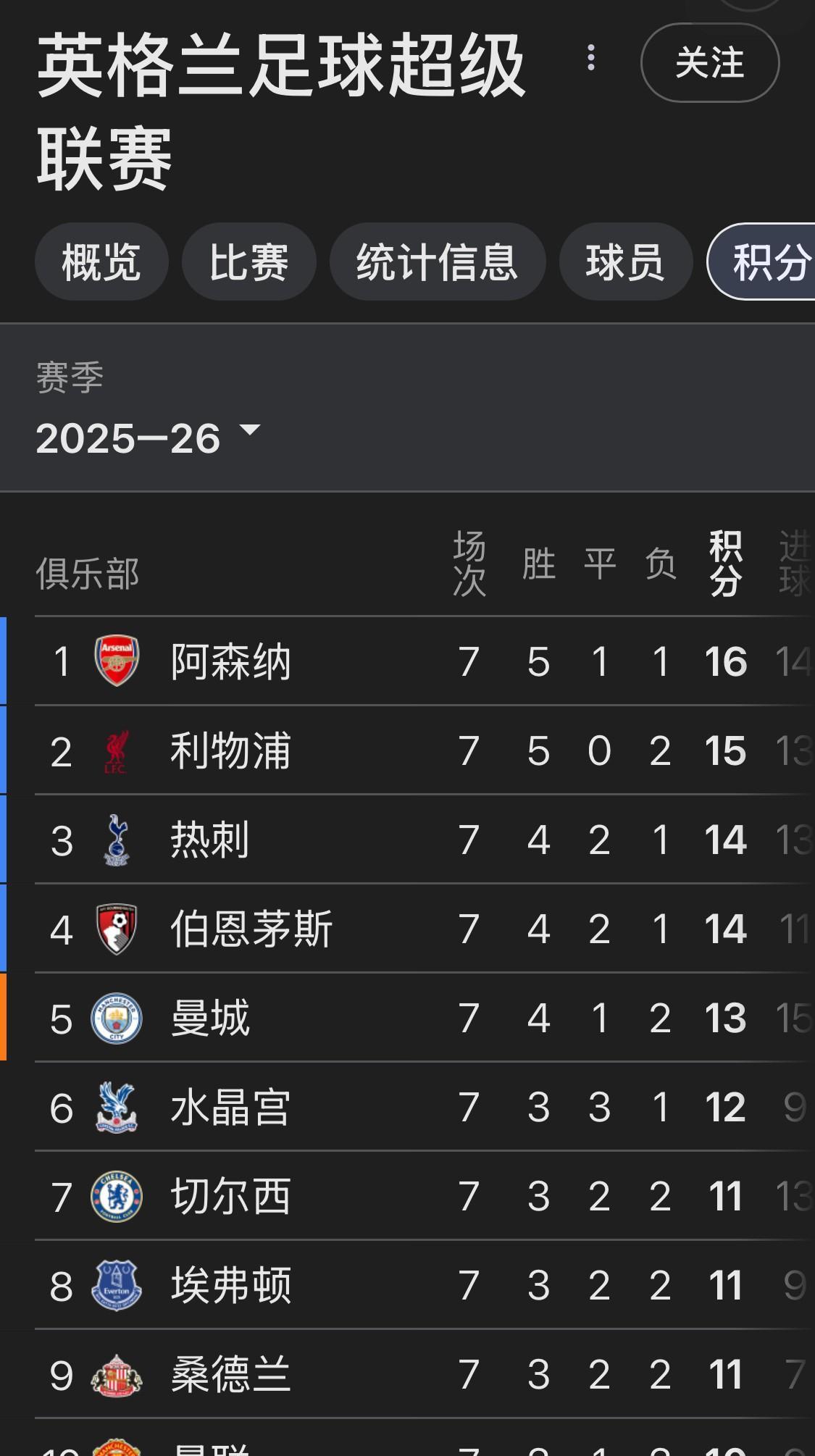Open the 阿森纳 team link
The width and height of the screenshot is (815, 1456).
(x=230, y=661)
